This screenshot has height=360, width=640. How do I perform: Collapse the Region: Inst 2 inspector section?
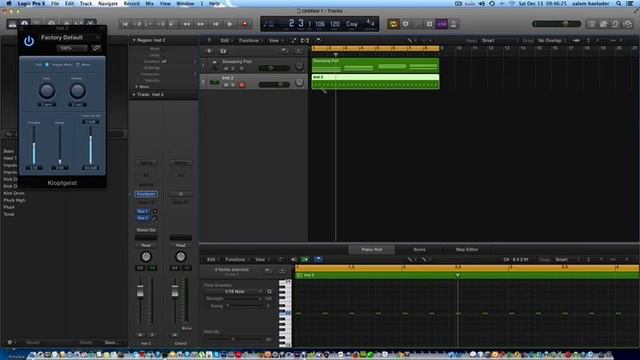[x=134, y=40]
